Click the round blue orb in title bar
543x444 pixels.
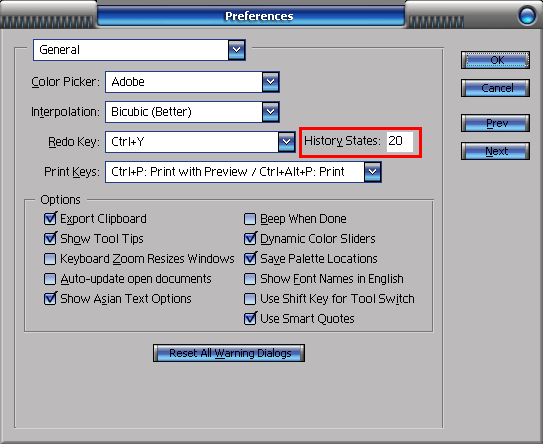(527, 15)
